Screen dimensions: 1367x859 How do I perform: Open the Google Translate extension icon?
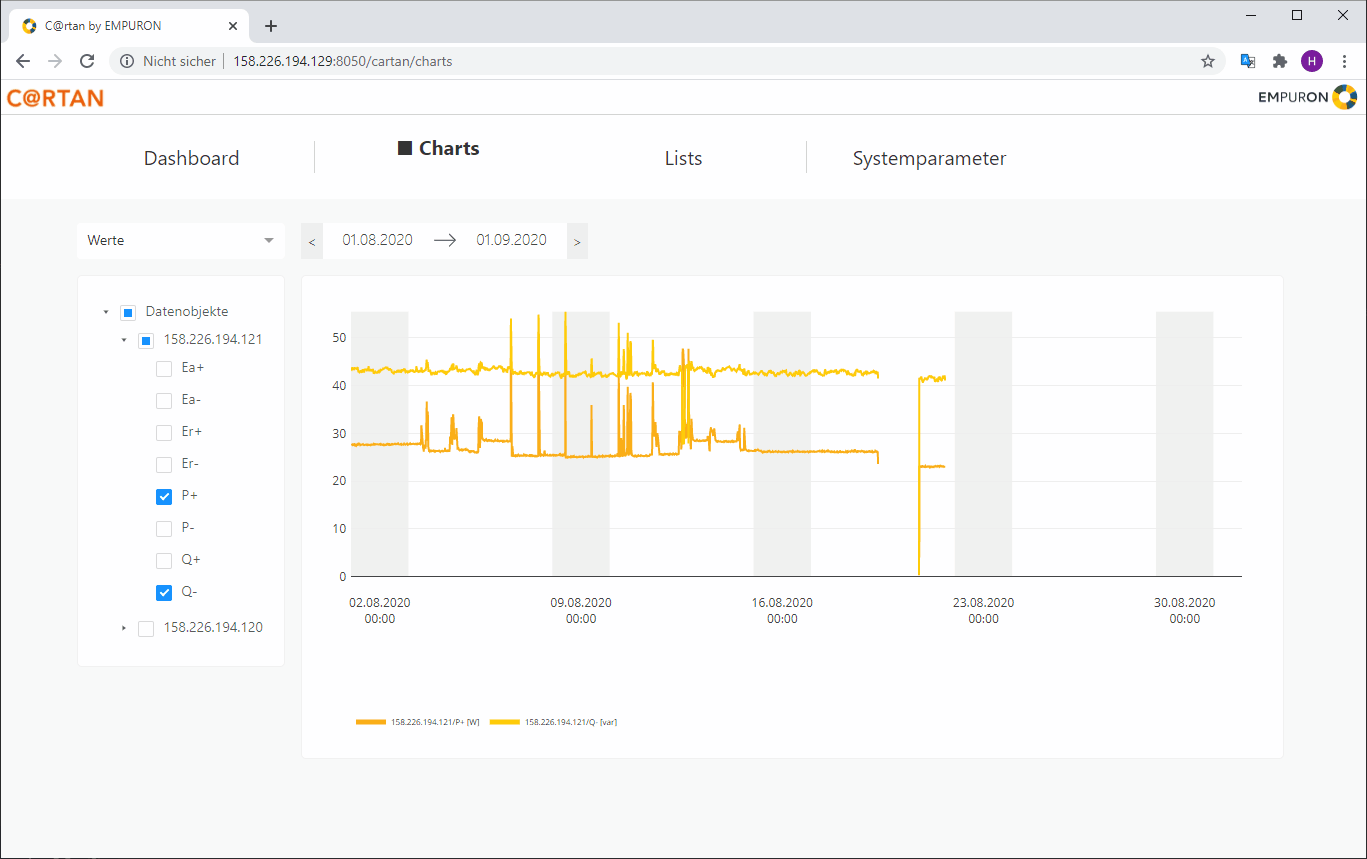pos(1248,61)
